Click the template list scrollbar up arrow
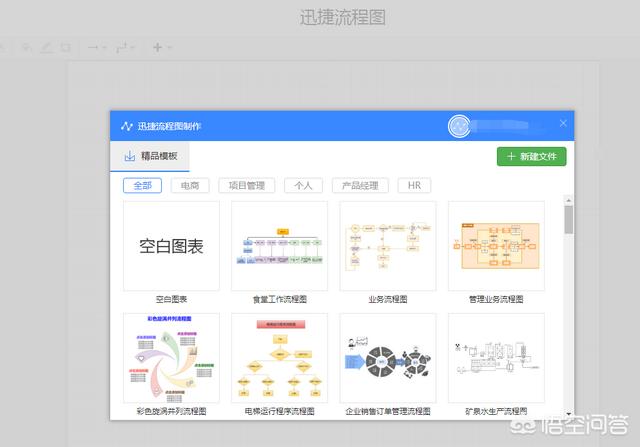 [569, 200]
